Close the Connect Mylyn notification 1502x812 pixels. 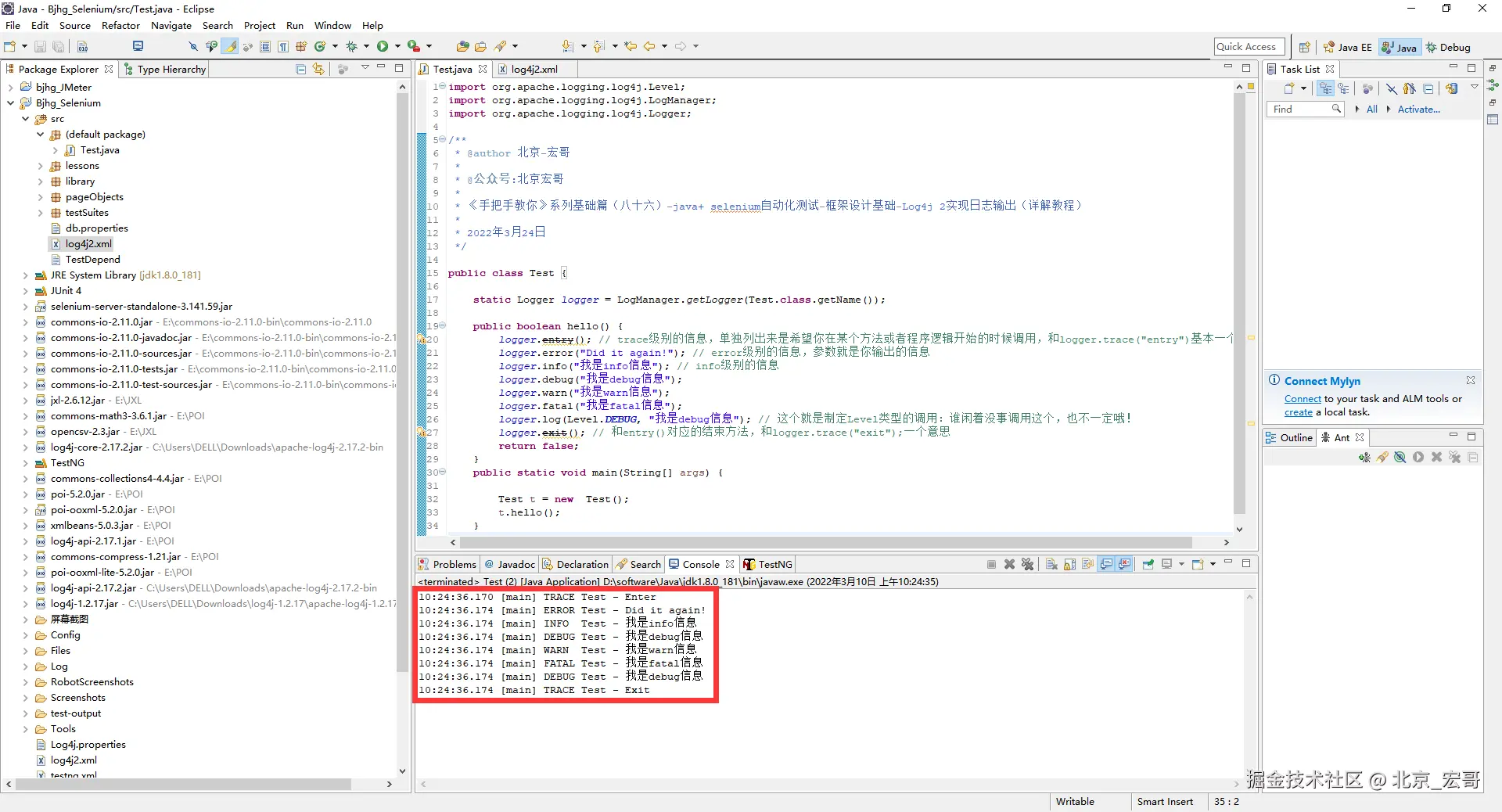pyautogui.click(x=1471, y=380)
